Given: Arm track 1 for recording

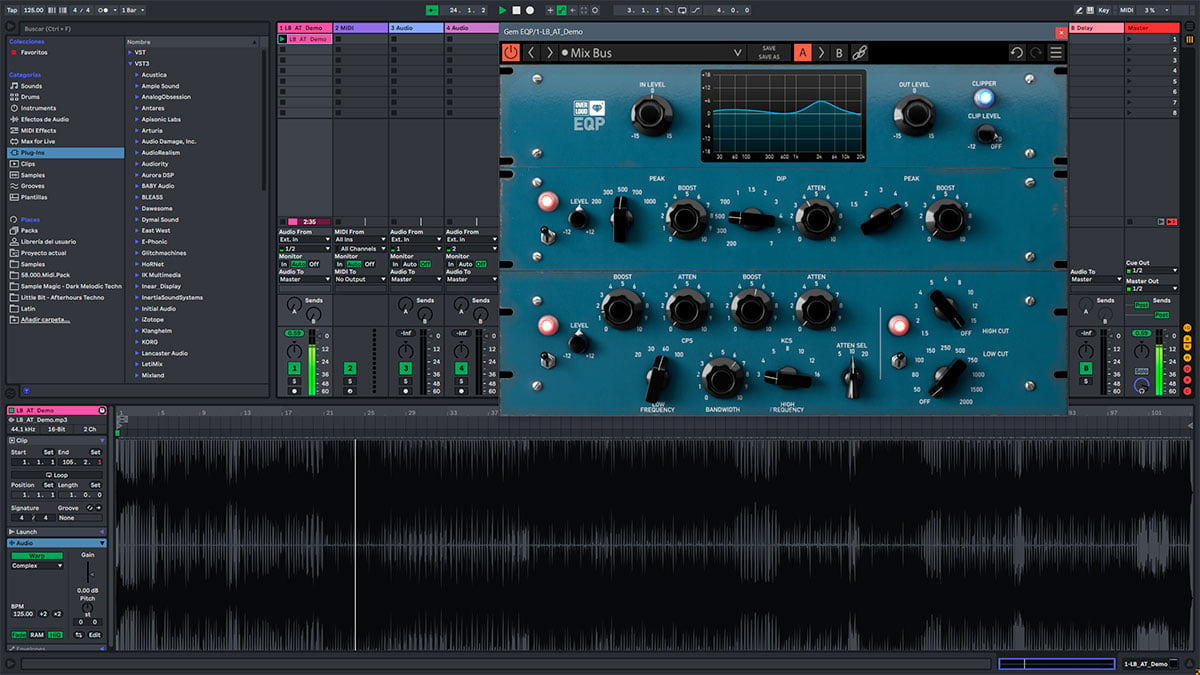Looking at the screenshot, I should (x=294, y=391).
